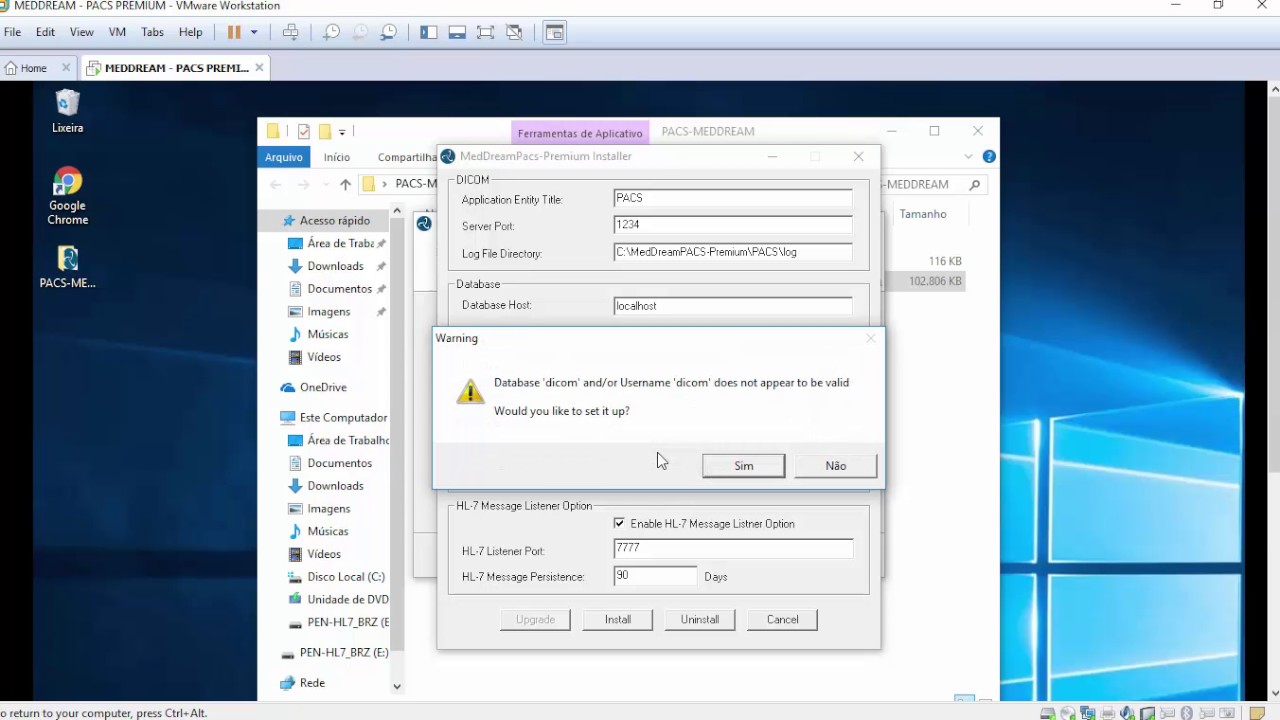Viewport: 1280px width, 720px height.
Task: Click the up-arrow navigation icon in File Explorer
Action: 345,185
